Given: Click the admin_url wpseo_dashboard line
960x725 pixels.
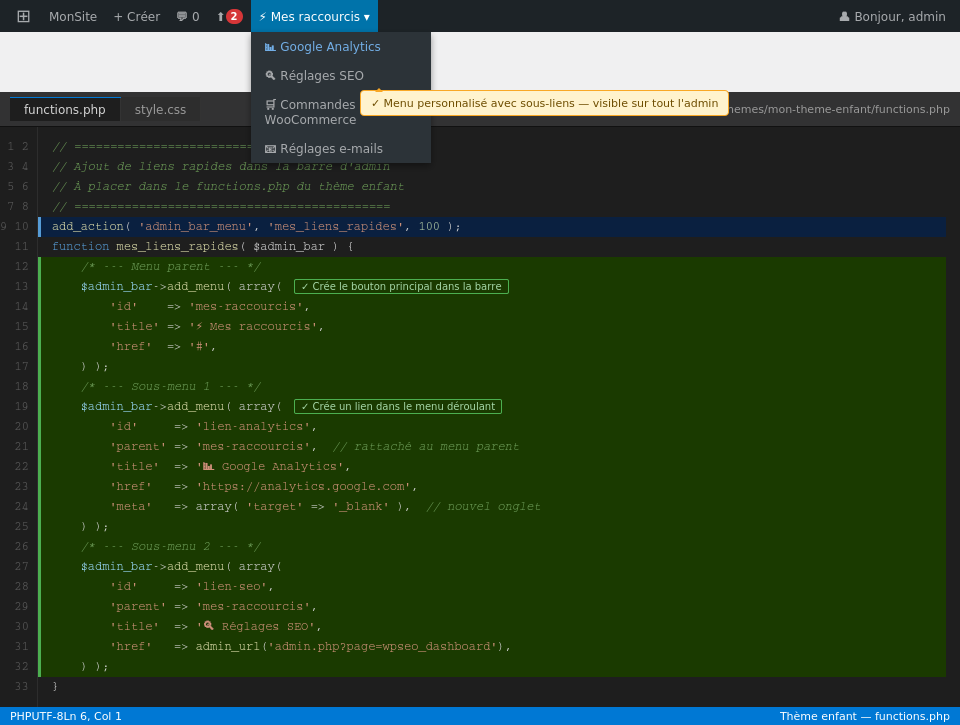Looking at the screenshot, I should tap(310, 646).
